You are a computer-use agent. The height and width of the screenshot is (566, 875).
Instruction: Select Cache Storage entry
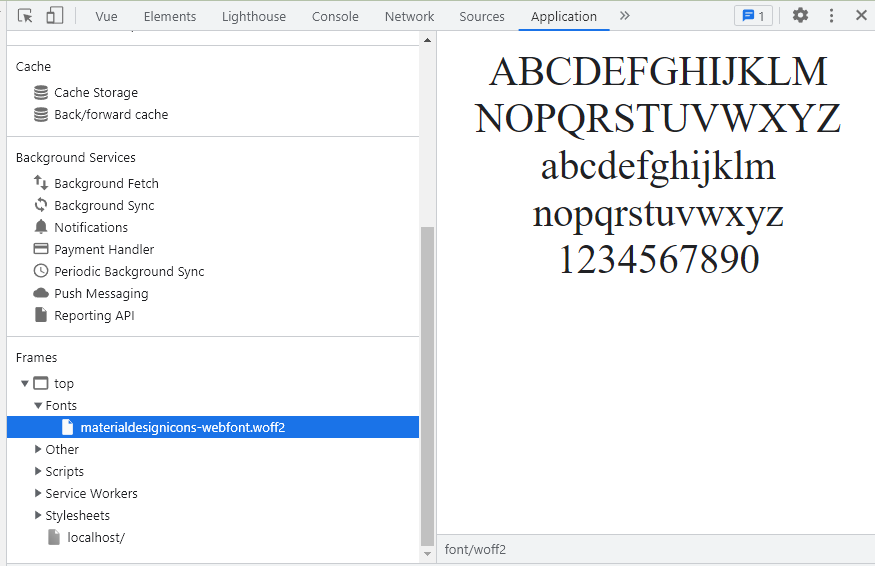point(96,93)
